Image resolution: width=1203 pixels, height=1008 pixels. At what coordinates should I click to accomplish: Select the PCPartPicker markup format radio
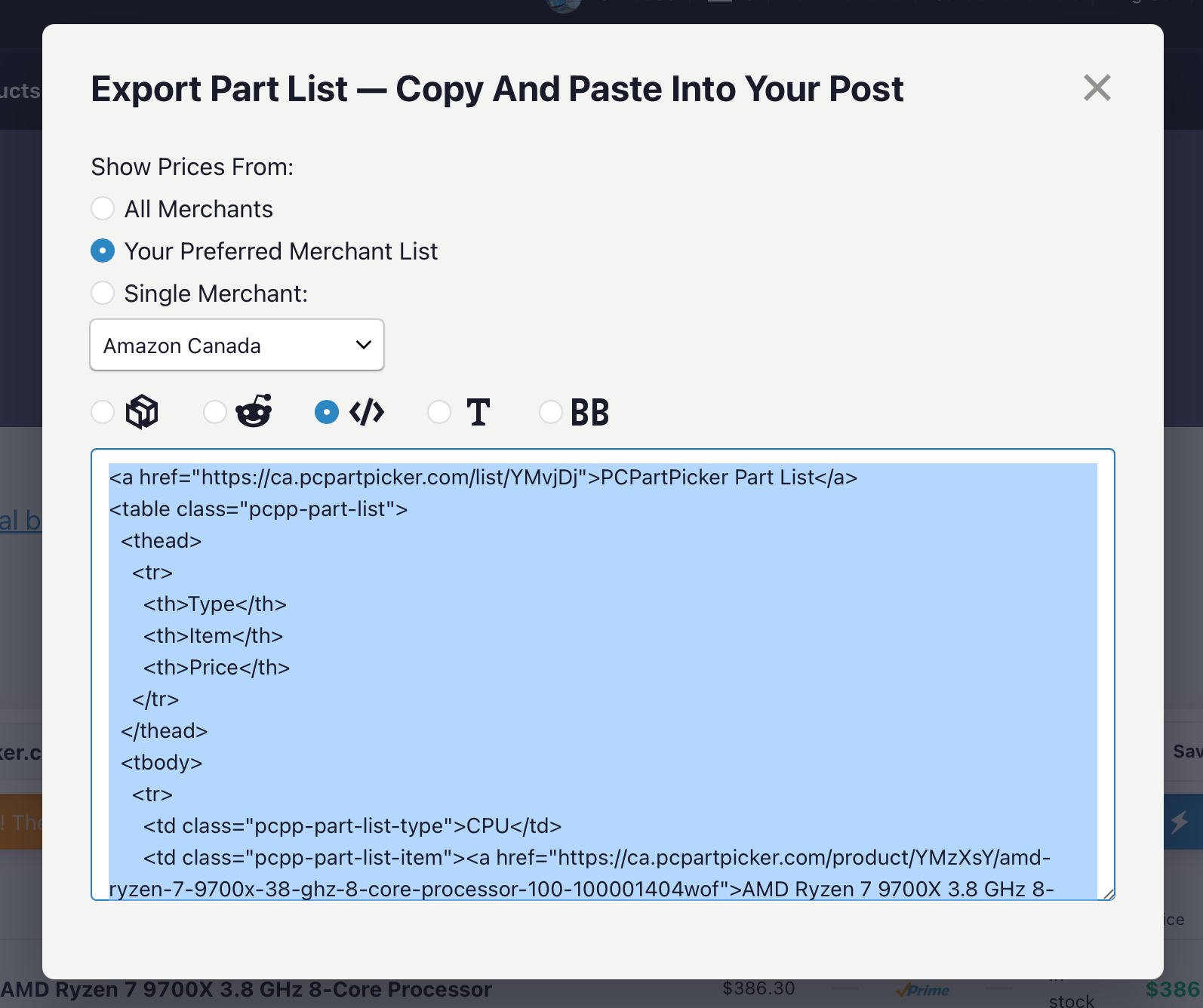pos(103,412)
